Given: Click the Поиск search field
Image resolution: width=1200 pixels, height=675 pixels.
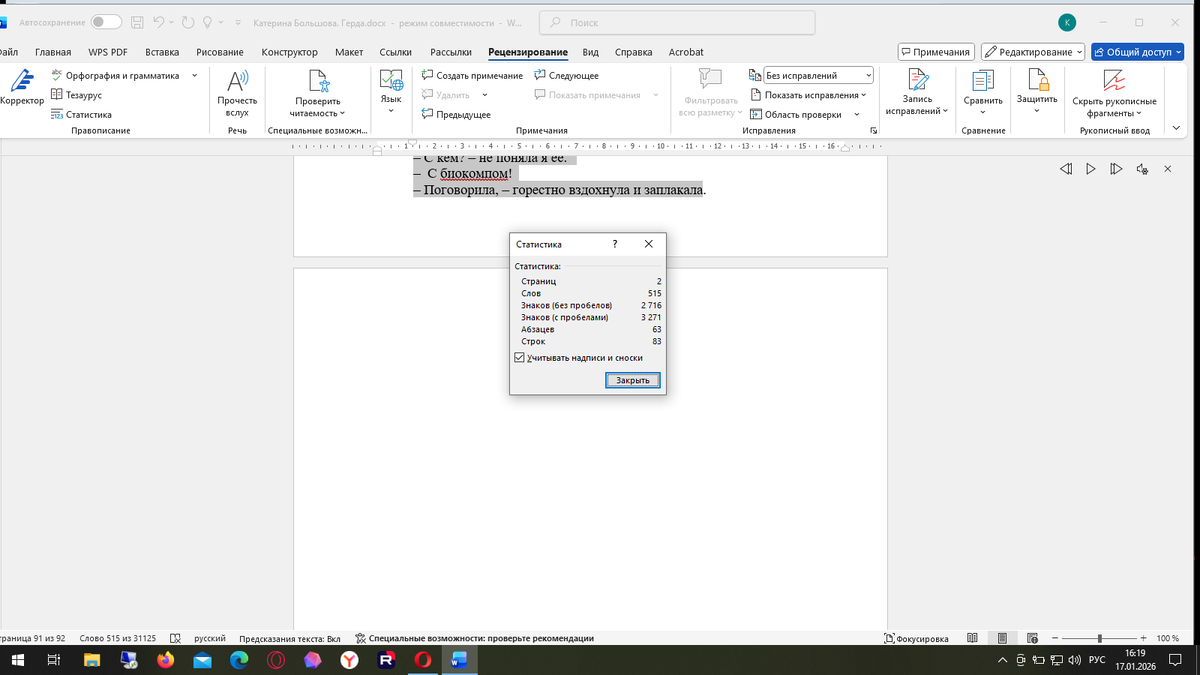Looking at the screenshot, I should [676, 22].
